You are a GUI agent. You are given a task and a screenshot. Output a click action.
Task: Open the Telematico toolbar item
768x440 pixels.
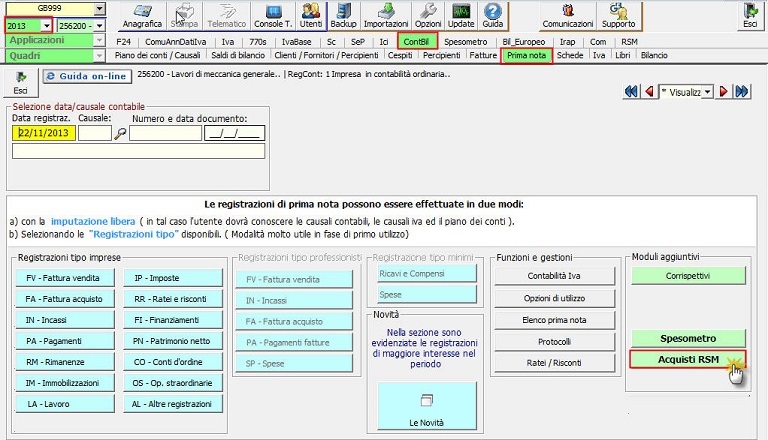click(226, 16)
